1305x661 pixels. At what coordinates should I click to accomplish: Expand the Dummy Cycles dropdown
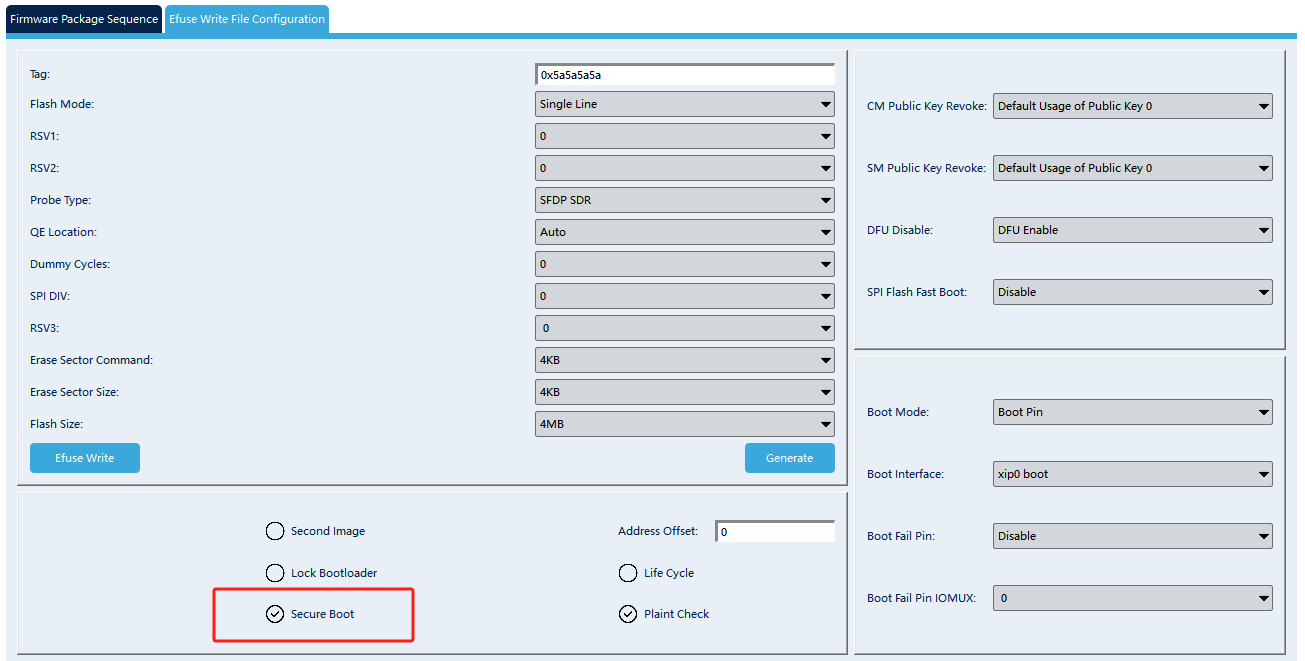click(x=685, y=264)
